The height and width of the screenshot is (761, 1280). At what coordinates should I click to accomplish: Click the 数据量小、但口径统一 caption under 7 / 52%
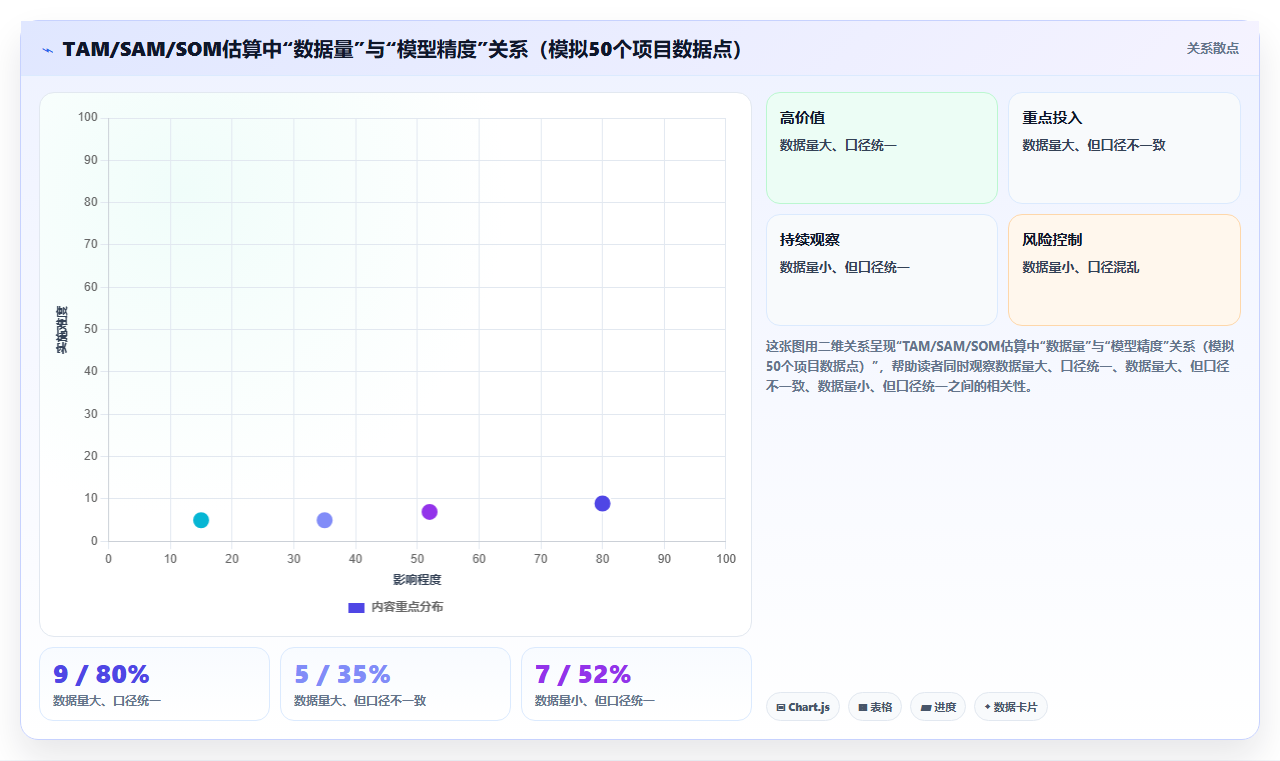point(595,701)
